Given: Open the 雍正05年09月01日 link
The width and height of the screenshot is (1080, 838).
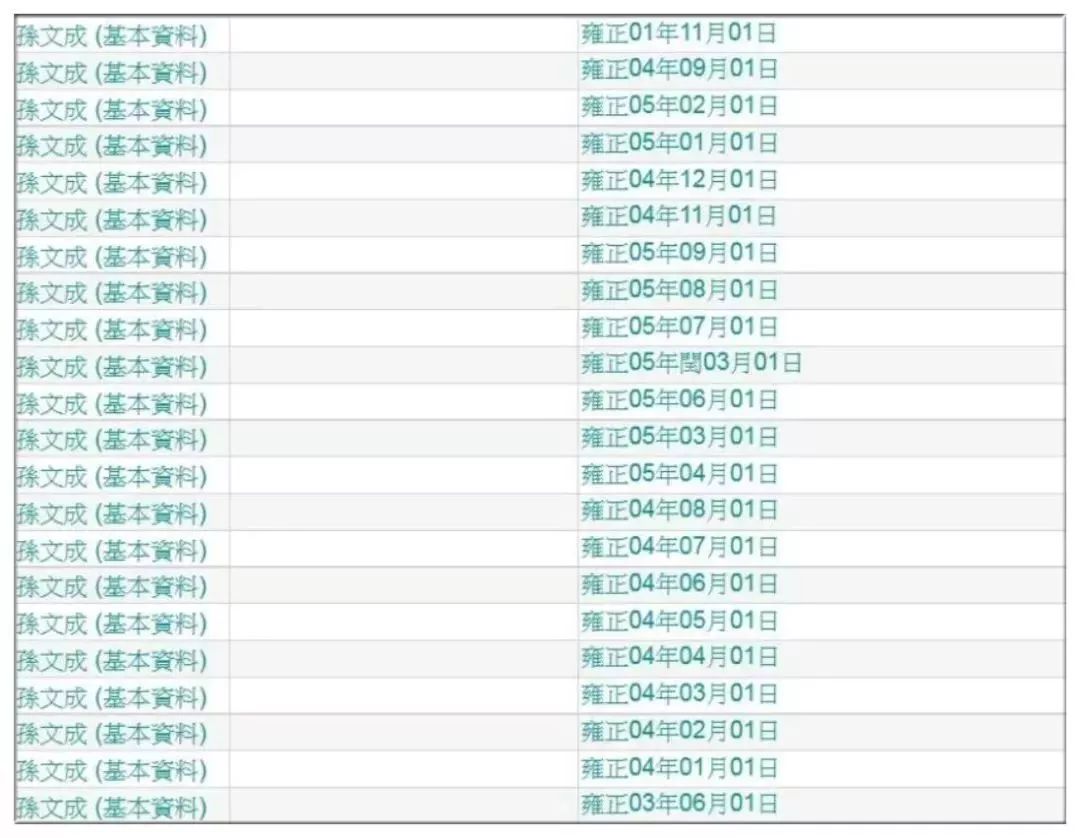Looking at the screenshot, I should coord(679,254).
